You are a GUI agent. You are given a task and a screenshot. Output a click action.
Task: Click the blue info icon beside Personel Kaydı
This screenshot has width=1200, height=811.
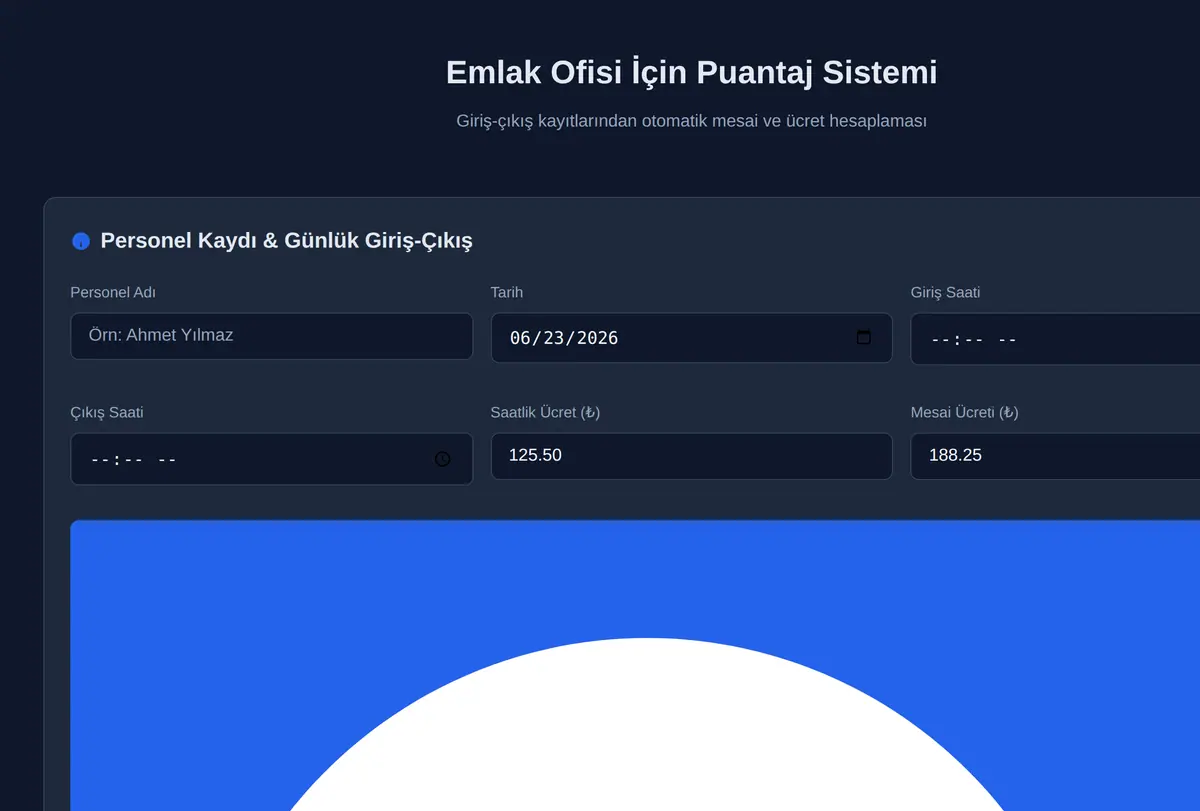(x=81, y=241)
